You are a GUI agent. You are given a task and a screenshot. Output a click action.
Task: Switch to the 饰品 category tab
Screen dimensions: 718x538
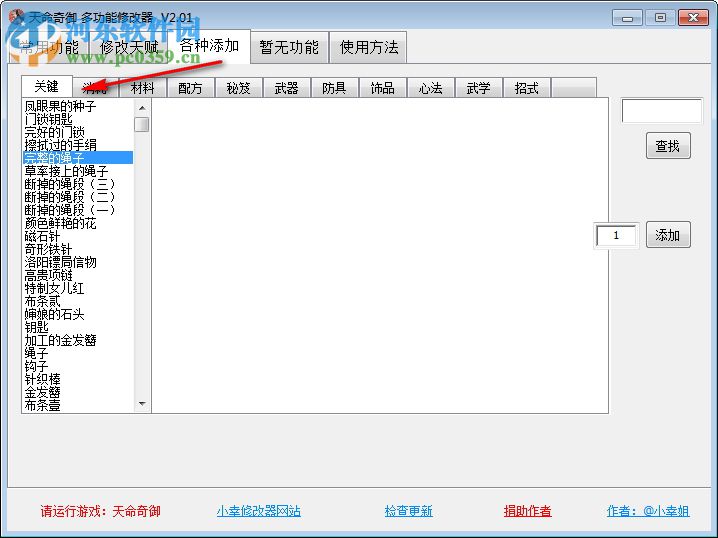pyautogui.click(x=383, y=87)
